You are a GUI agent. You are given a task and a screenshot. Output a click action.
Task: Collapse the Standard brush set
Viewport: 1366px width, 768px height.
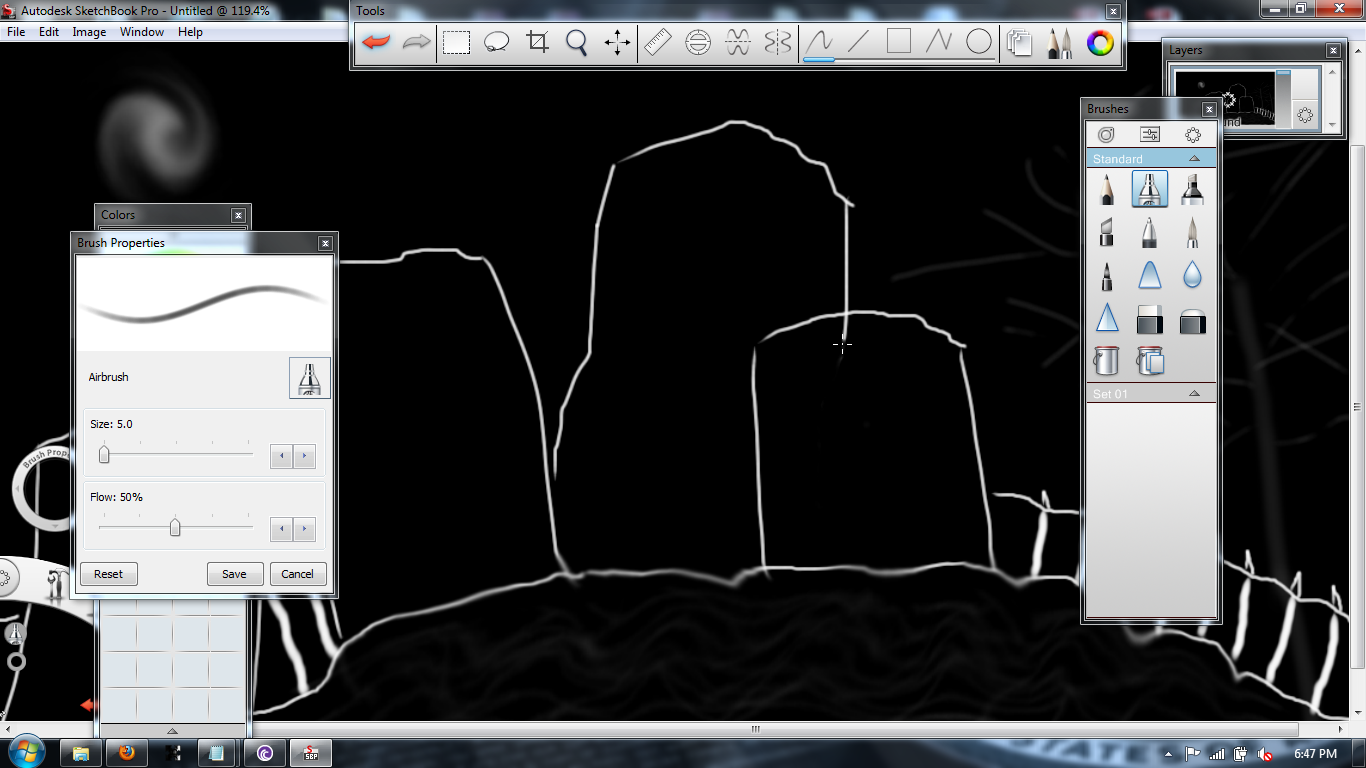1194,159
